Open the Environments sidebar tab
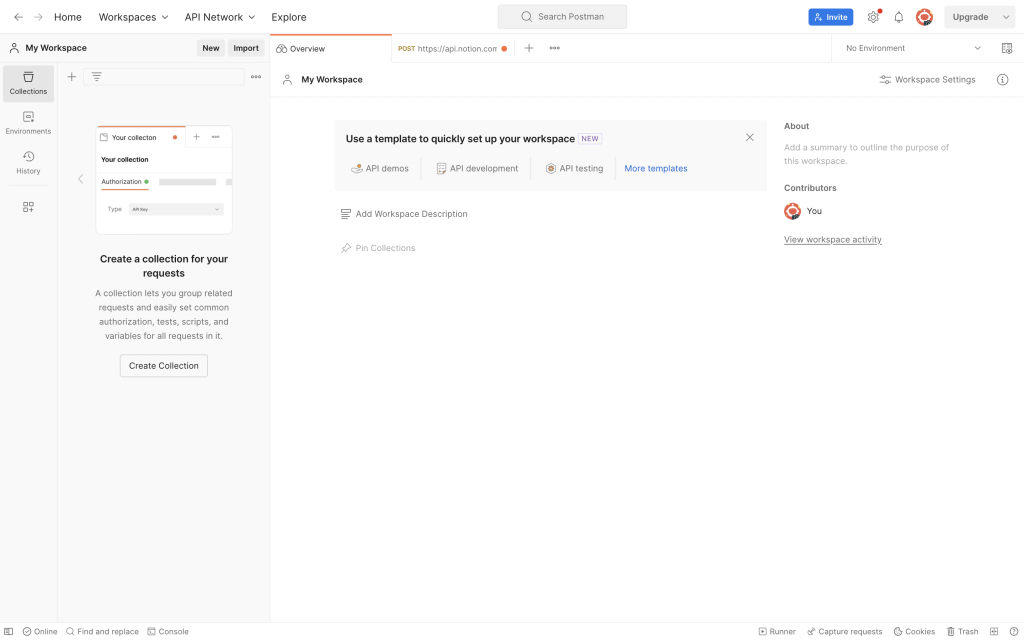 [x=28, y=123]
